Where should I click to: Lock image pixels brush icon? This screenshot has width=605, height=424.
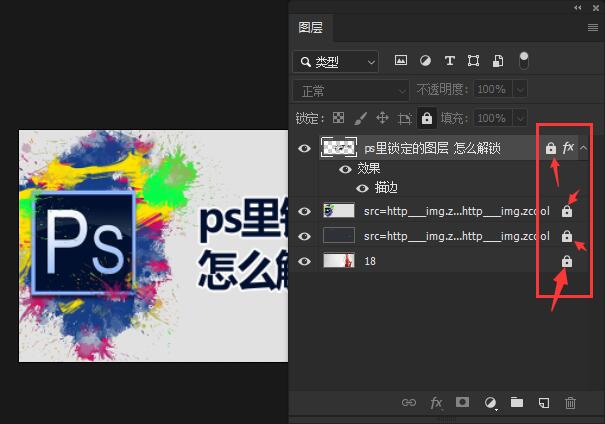pos(360,118)
